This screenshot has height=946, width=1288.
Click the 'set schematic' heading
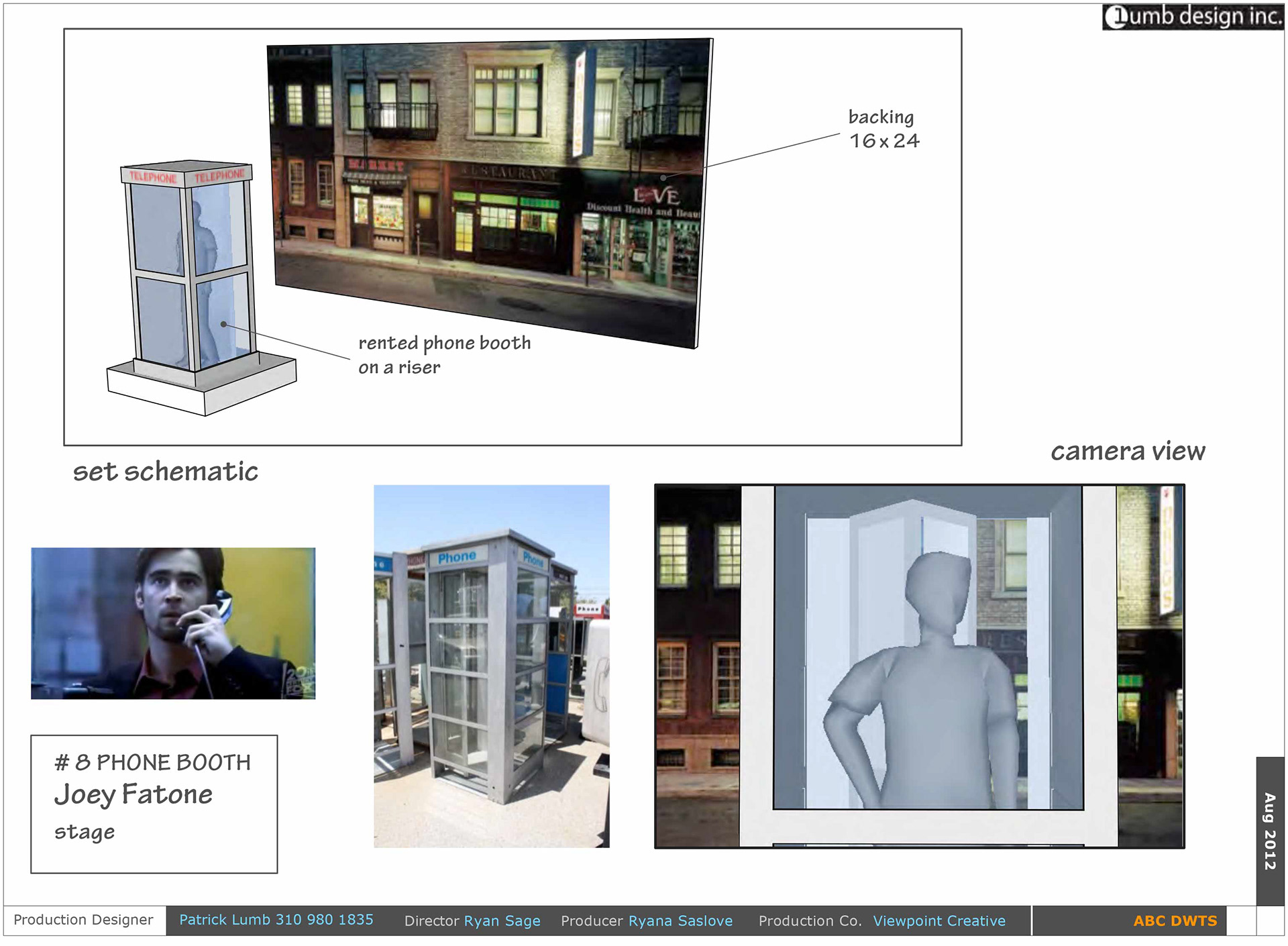click(165, 472)
